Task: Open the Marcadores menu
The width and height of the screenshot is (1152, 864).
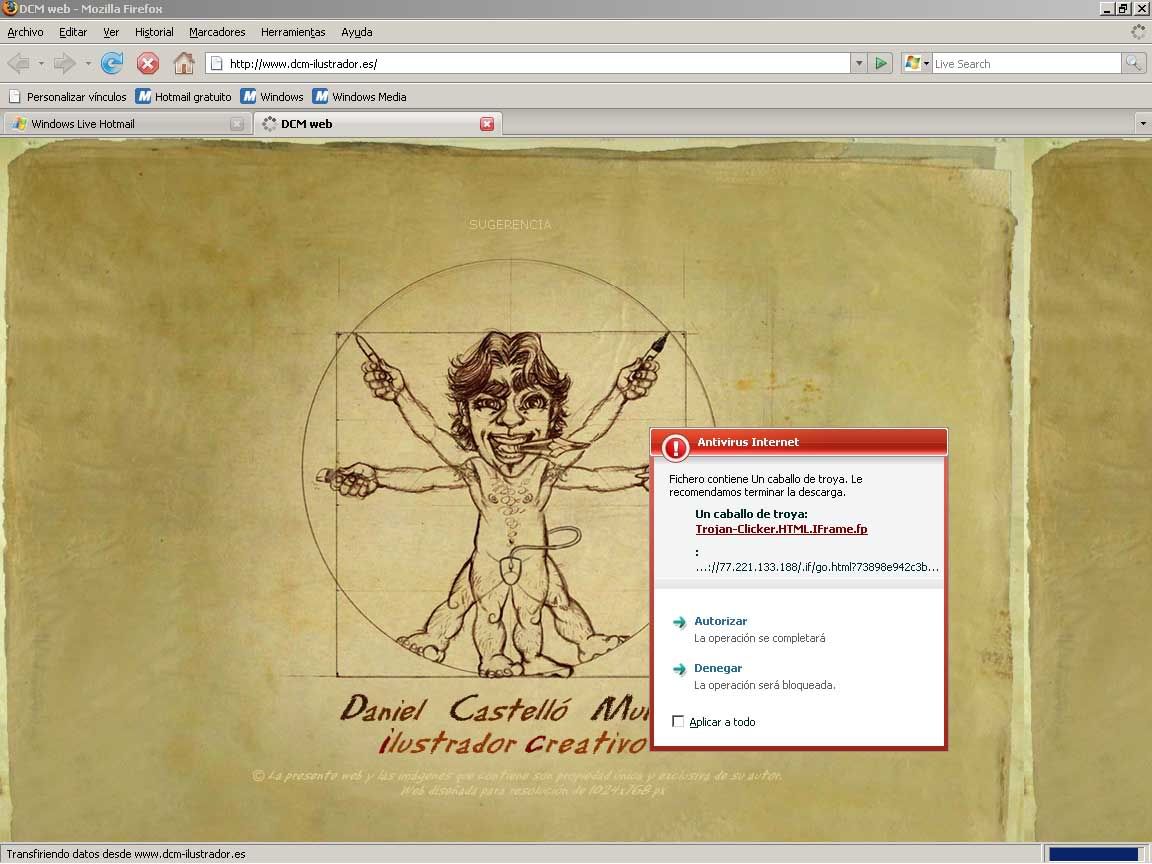Action: [217, 32]
